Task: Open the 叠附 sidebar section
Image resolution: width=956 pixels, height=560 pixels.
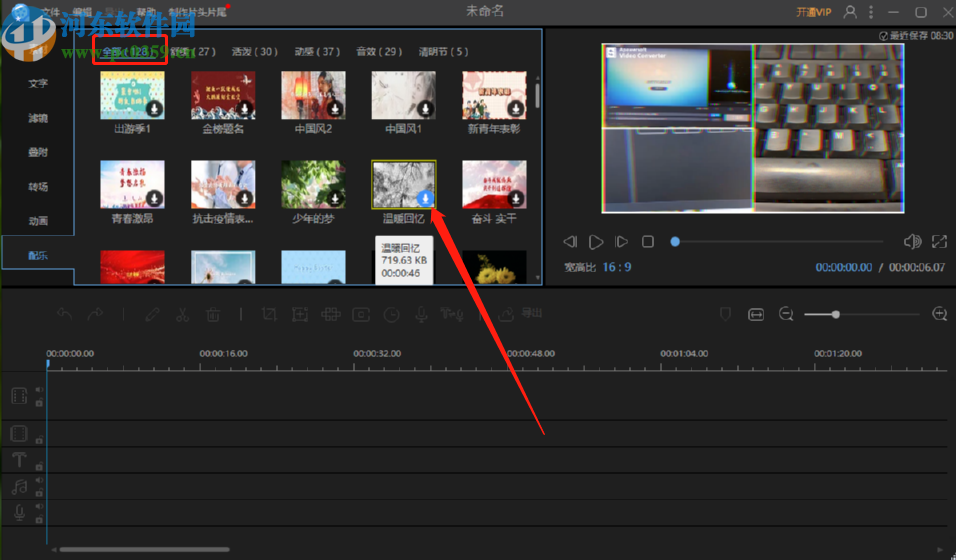Action: click(x=38, y=152)
